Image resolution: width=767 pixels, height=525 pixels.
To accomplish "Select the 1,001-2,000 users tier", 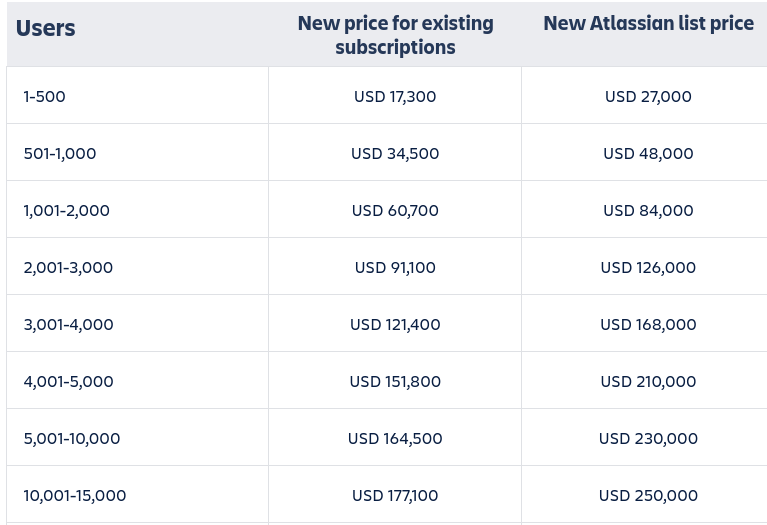I will 66,211.
